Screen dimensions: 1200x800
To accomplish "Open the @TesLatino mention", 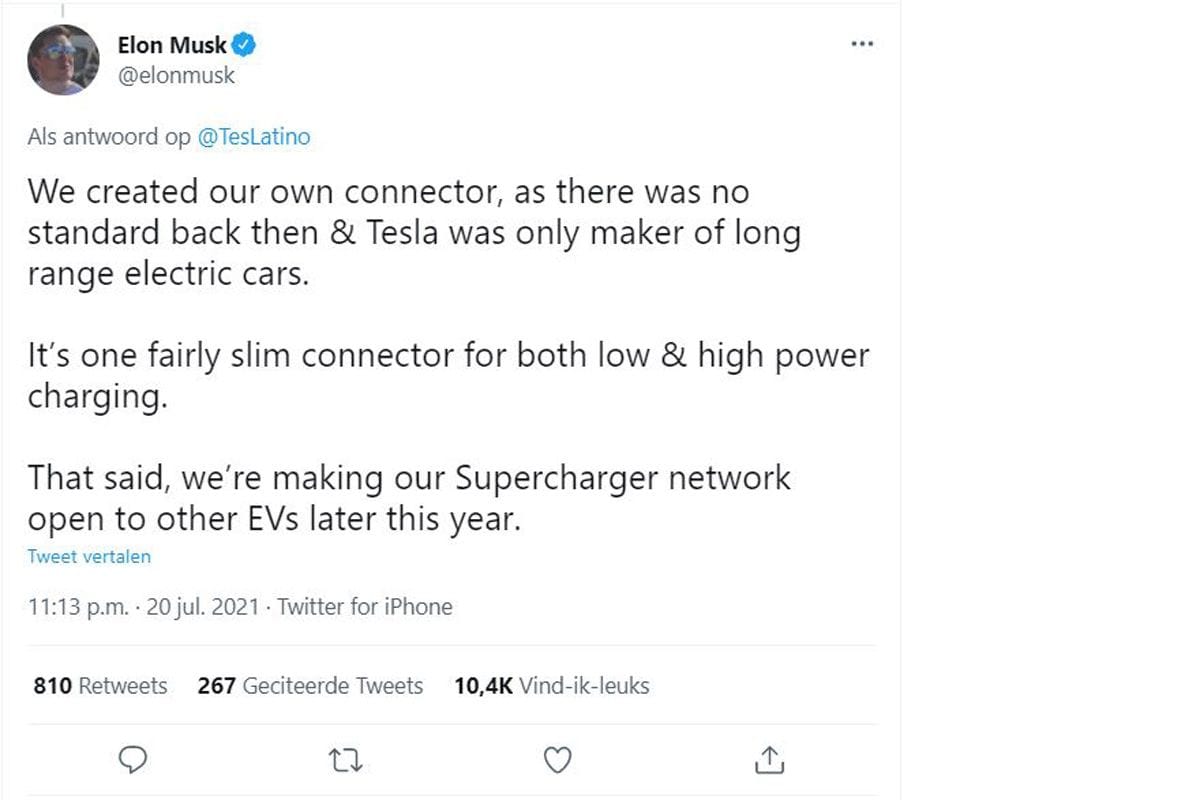I will tap(254, 136).
